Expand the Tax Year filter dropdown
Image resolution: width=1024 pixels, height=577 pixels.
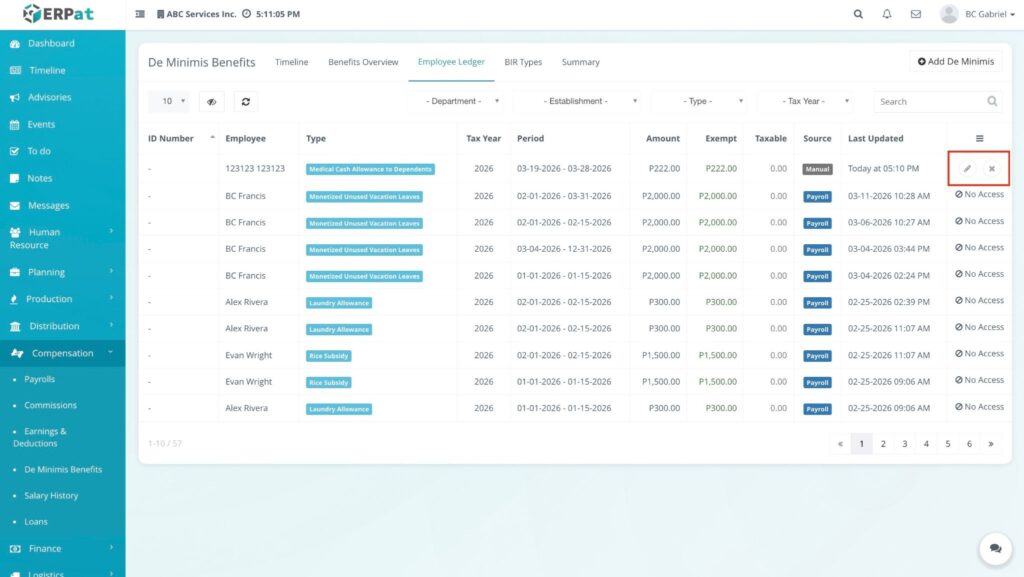coord(805,101)
